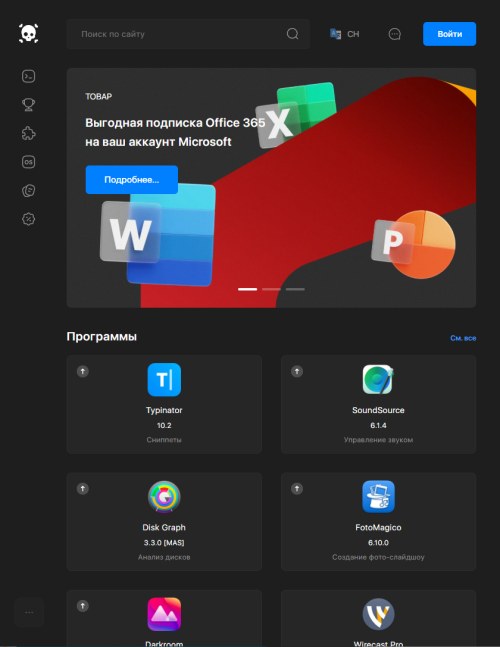This screenshot has height=647, width=500.
Task: Select the second banner slide indicator
Action: pos(271,289)
